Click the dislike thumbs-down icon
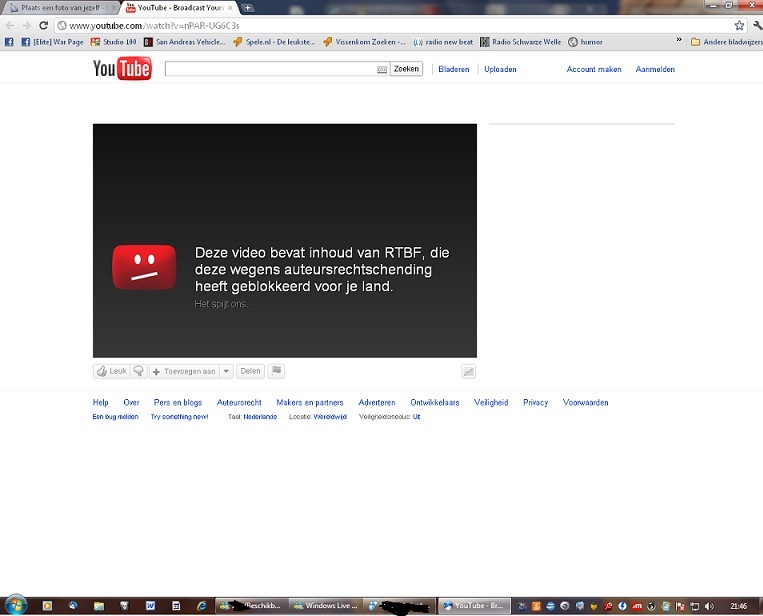Image resolution: width=763 pixels, height=616 pixels. point(139,371)
